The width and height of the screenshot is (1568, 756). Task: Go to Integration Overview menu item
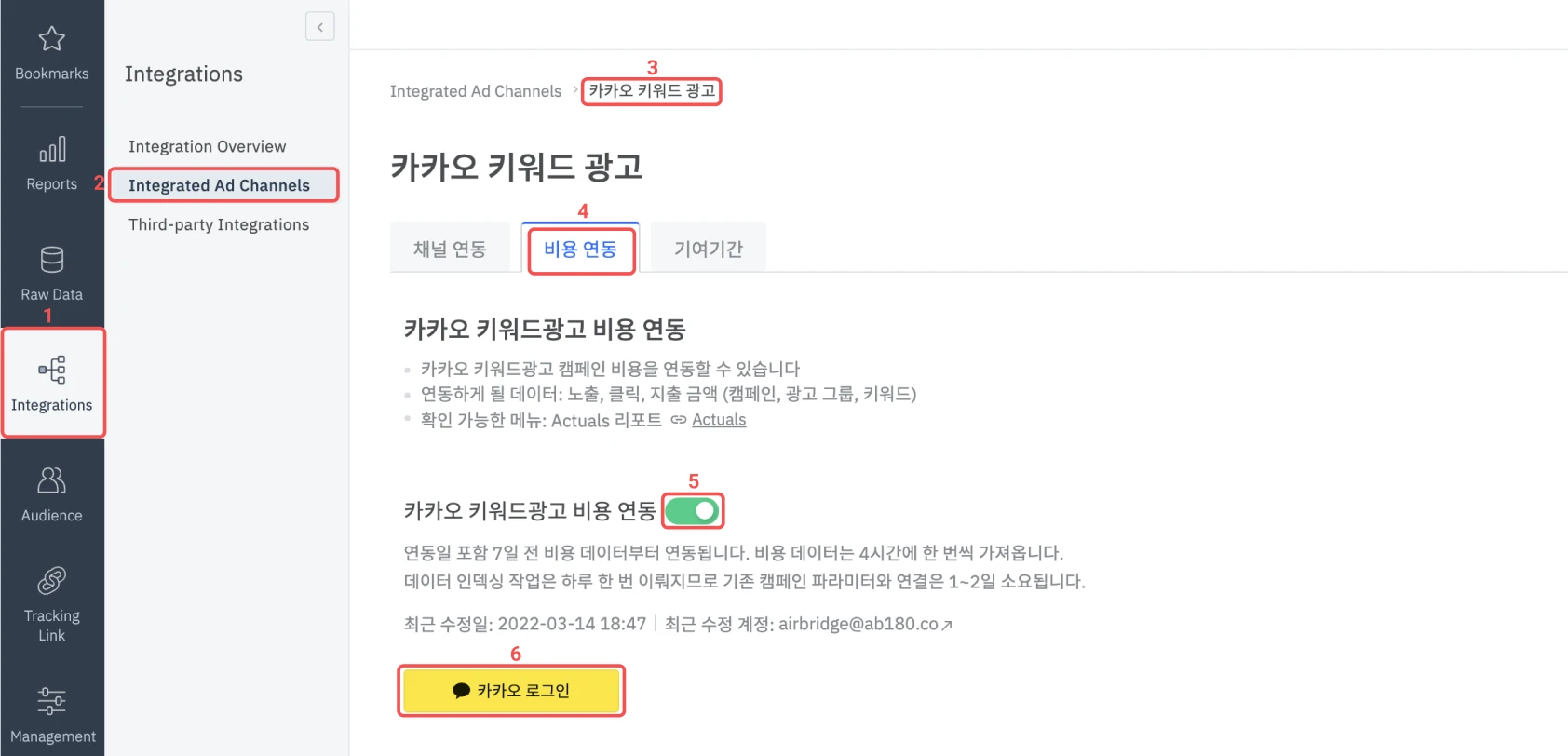click(207, 146)
